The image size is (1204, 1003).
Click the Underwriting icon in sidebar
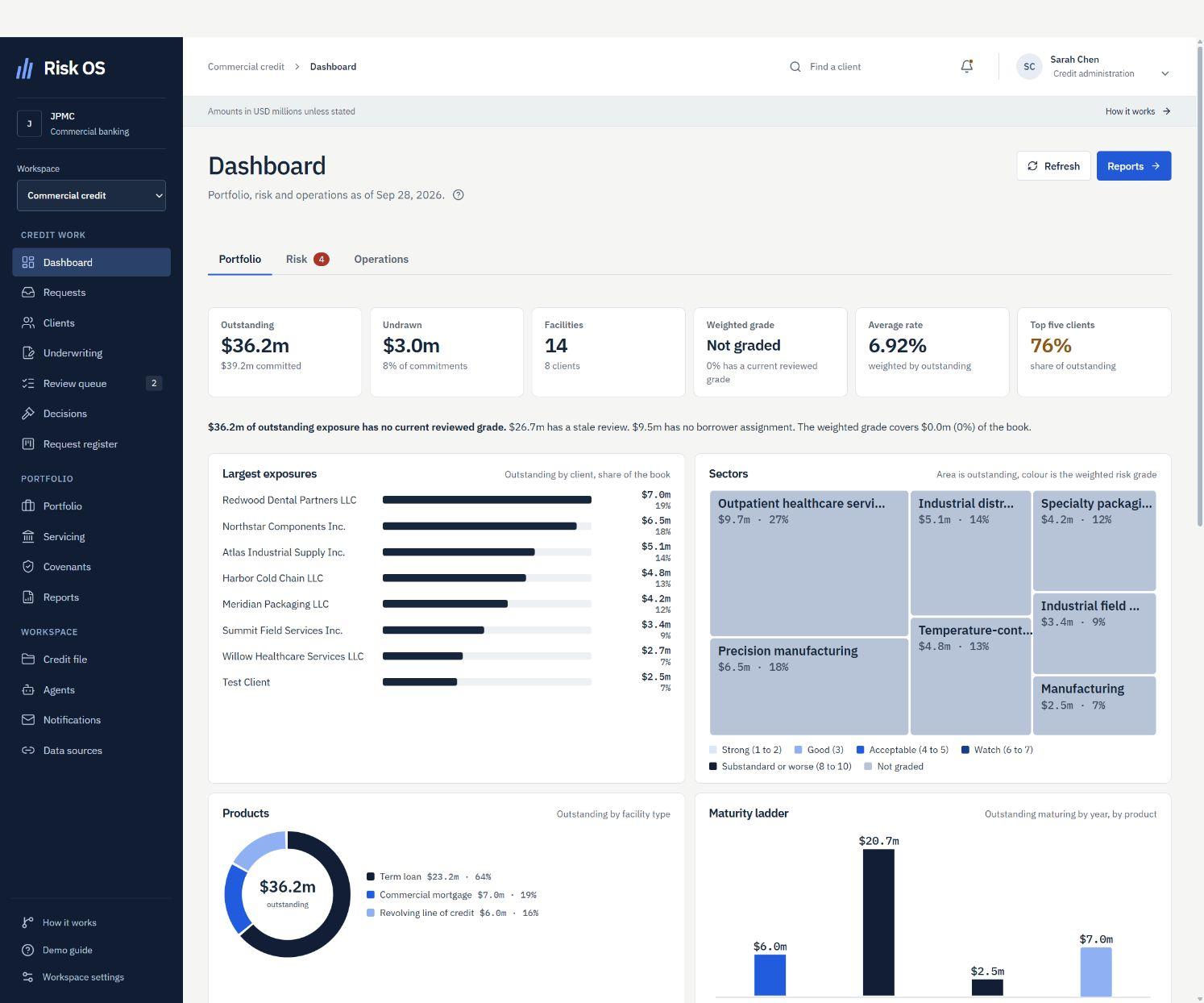[x=28, y=353]
